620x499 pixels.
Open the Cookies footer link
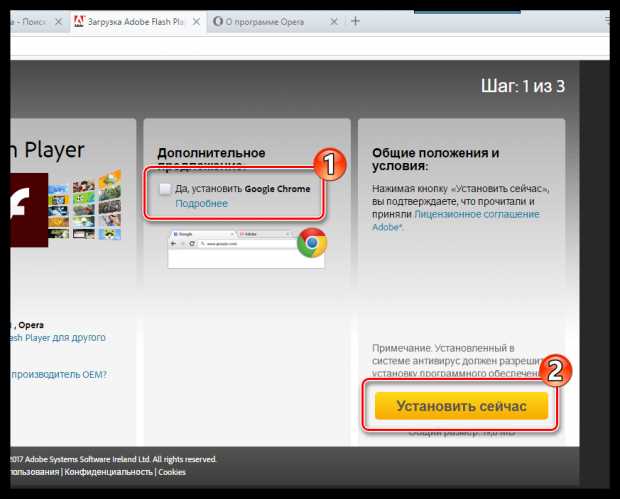coord(172,472)
